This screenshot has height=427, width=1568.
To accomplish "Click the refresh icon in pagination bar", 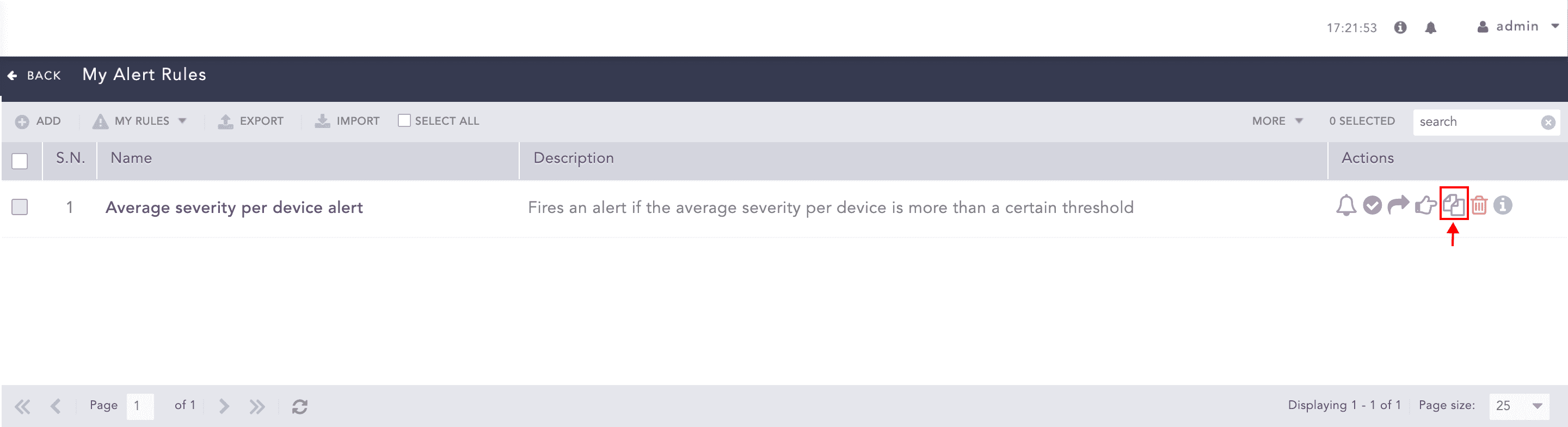I will coord(299,406).
